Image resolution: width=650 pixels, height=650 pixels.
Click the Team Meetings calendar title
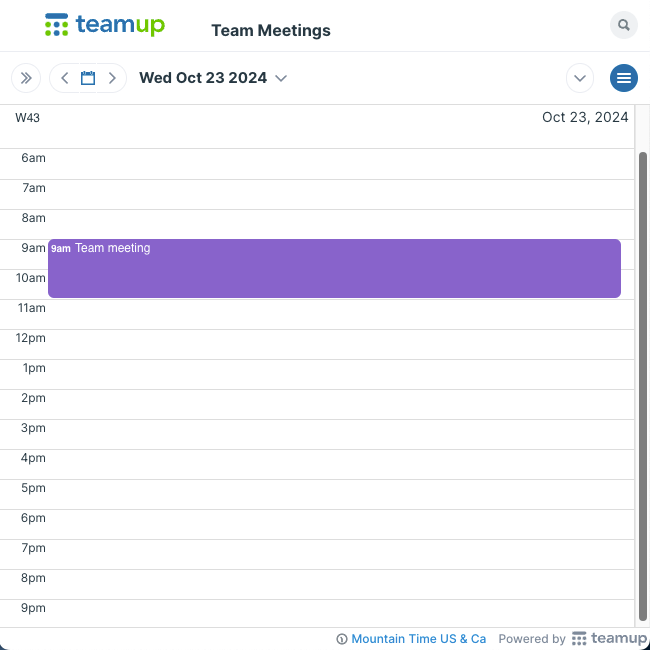click(271, 31)
